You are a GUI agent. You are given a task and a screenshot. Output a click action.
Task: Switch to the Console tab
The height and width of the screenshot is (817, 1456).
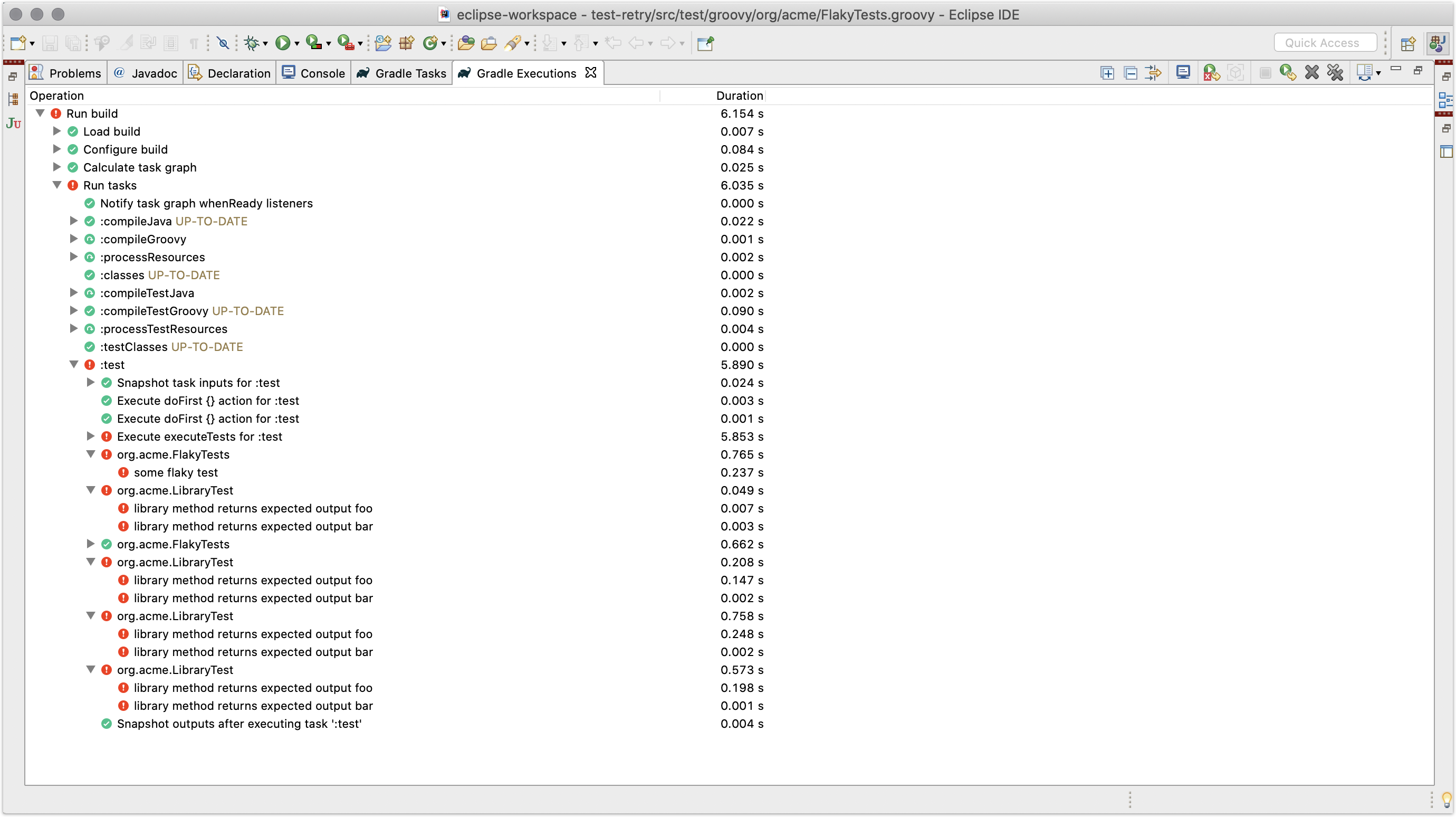(314, 73)
